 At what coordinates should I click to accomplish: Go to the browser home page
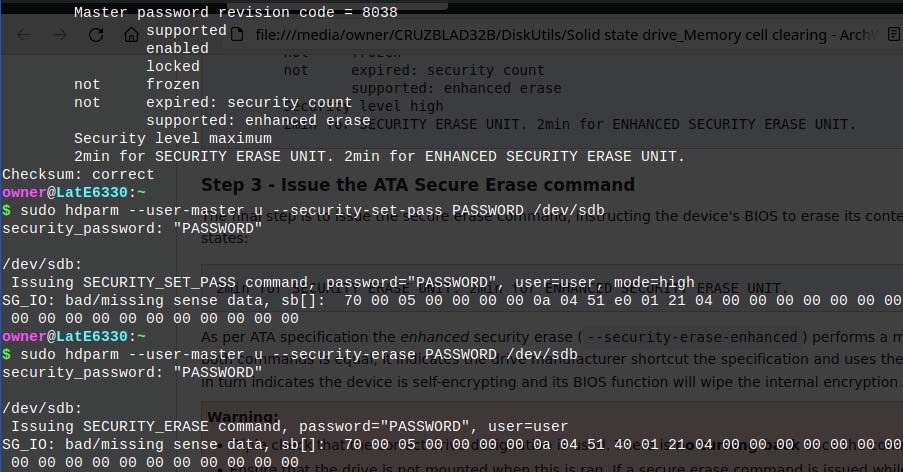(x=131, y=35)
